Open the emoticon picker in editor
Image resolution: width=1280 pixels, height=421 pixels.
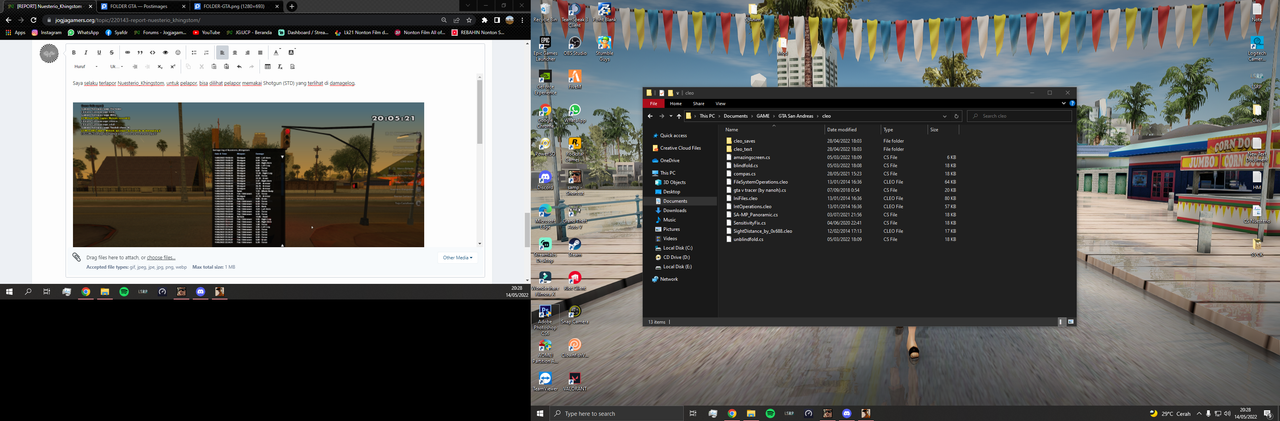(x=178, y=53)
